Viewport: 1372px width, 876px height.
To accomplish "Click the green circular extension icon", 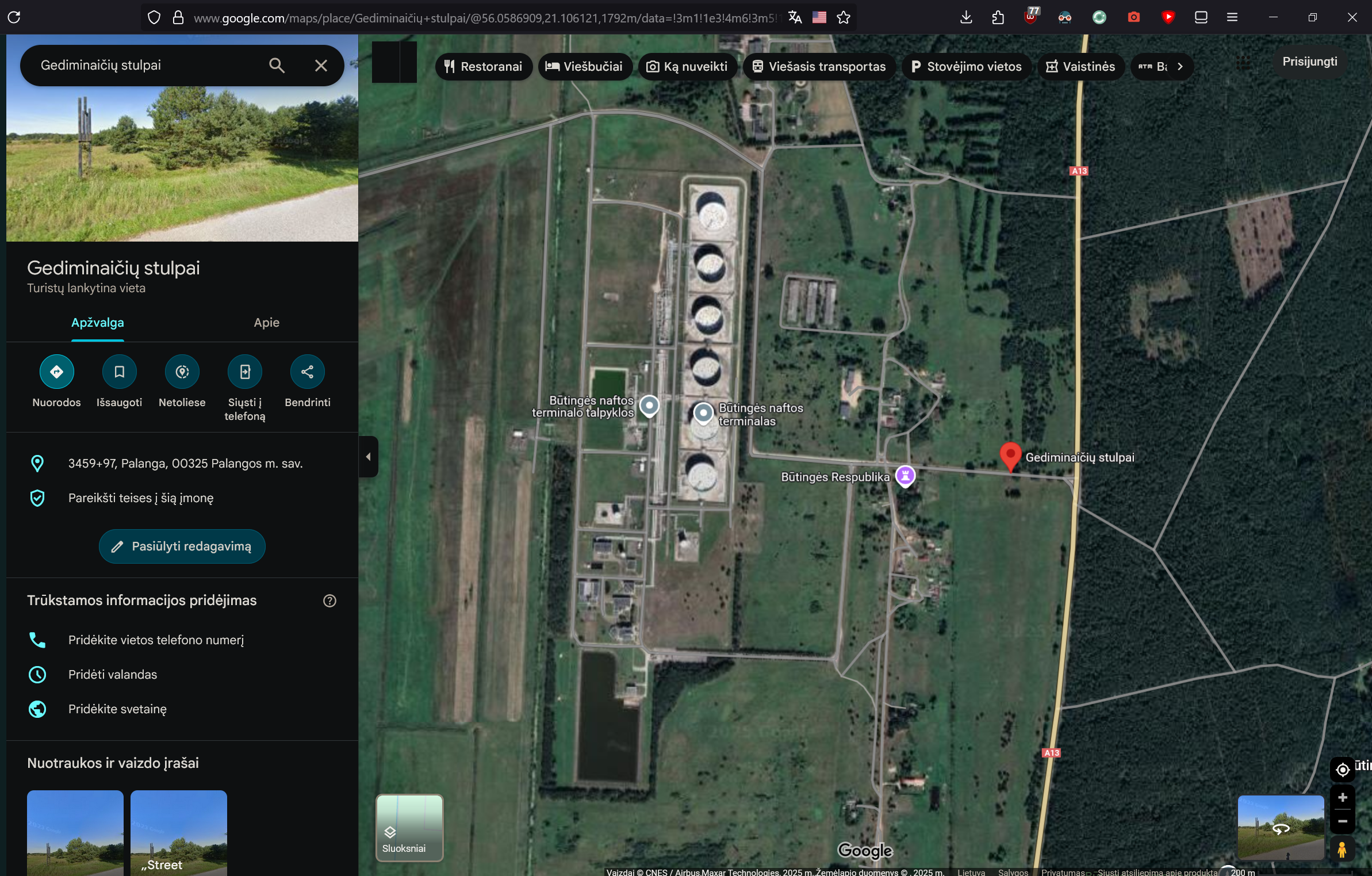I will [x=1099, y=17].
